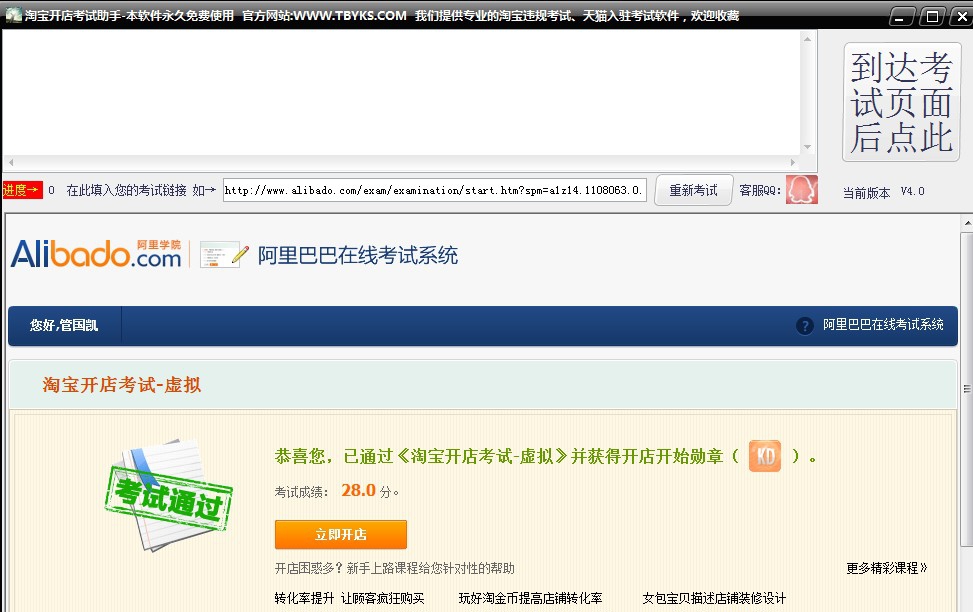Open the 转化率提升 让顾客疯狂购买 course link
Image resolution: width=973 pixels, height=612 pixels.
click(x=349, y=598)
